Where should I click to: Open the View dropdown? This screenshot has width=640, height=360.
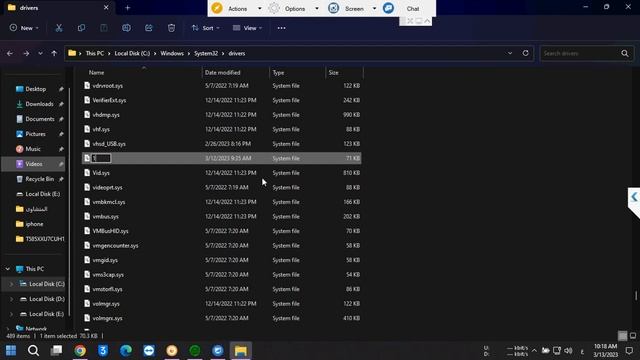[x=247, y=28]
